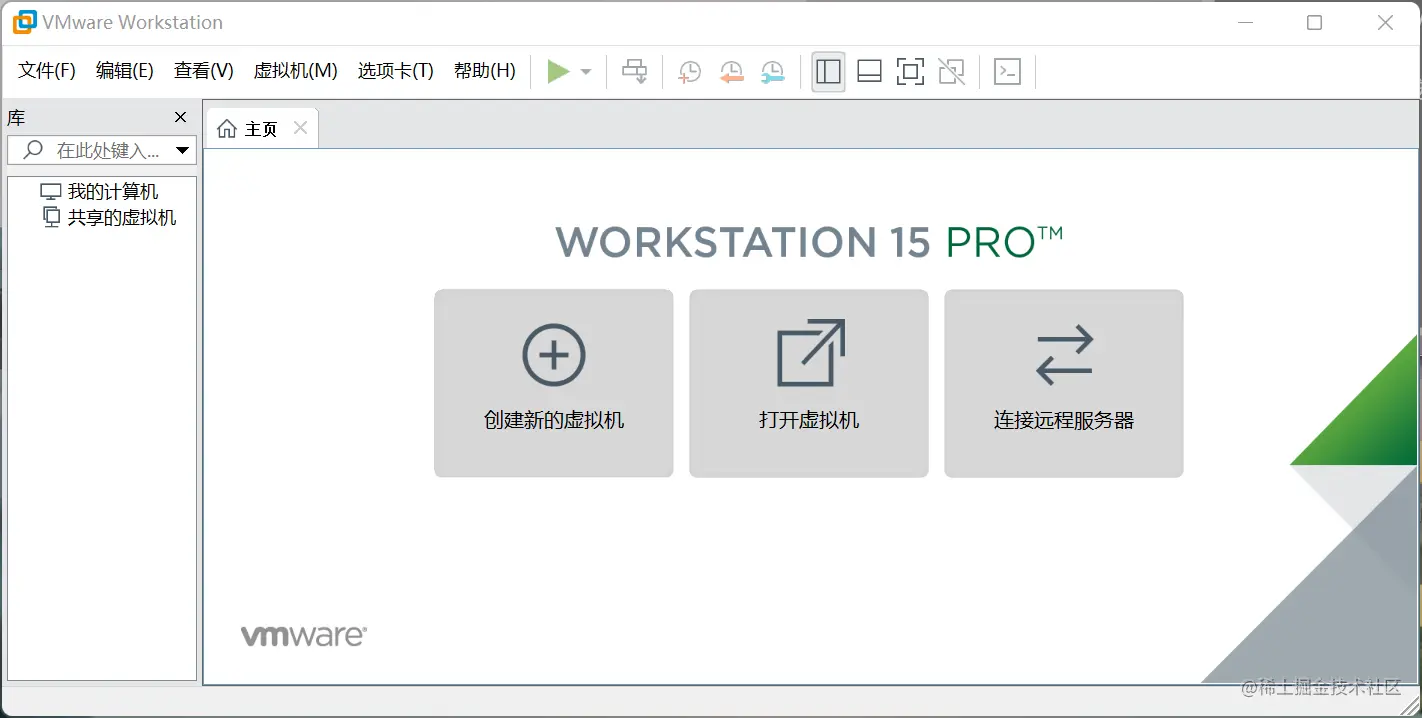Toggle the thumbnail bar view icon
The height and width of the screenshot is (718, 1422).
(869, 72)
